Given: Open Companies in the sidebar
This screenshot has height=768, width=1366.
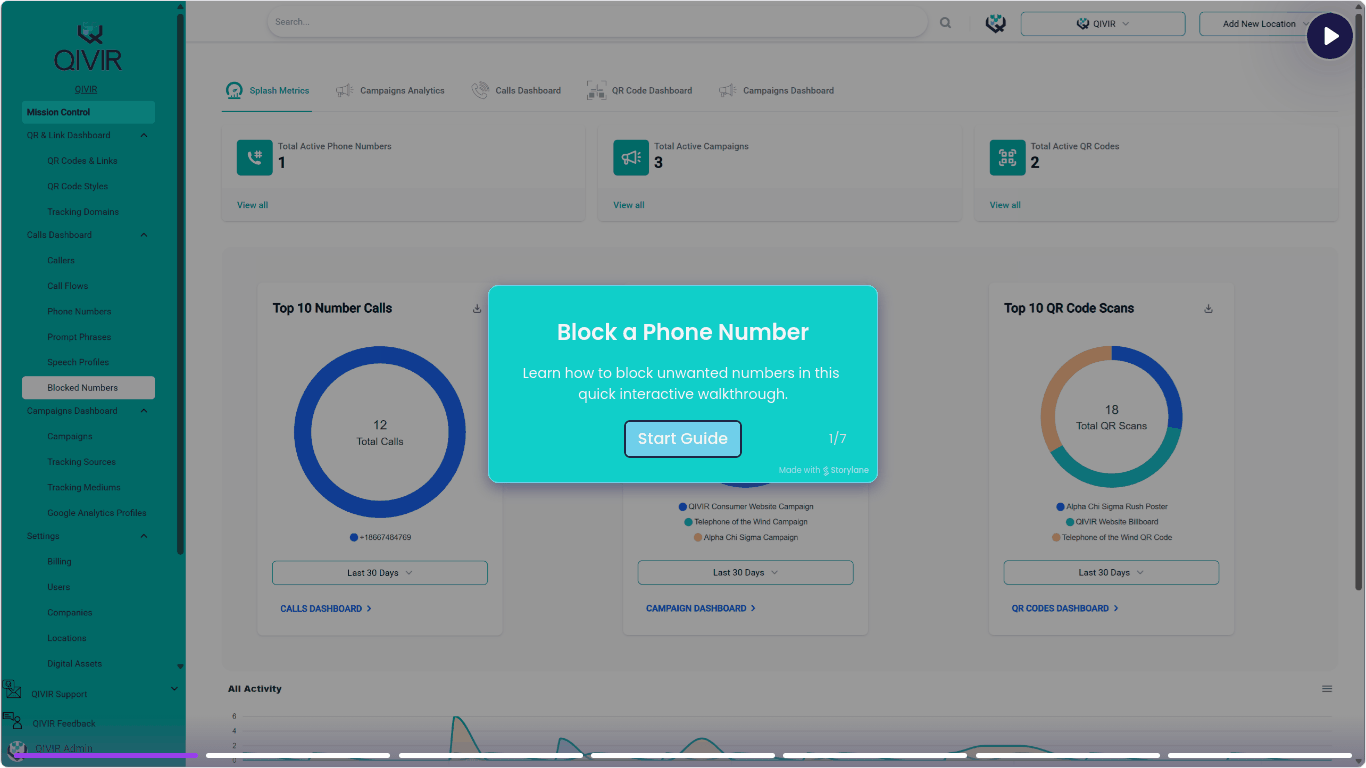Looking at the screenshot, I should pyautogui.click(x=70, y=613).
